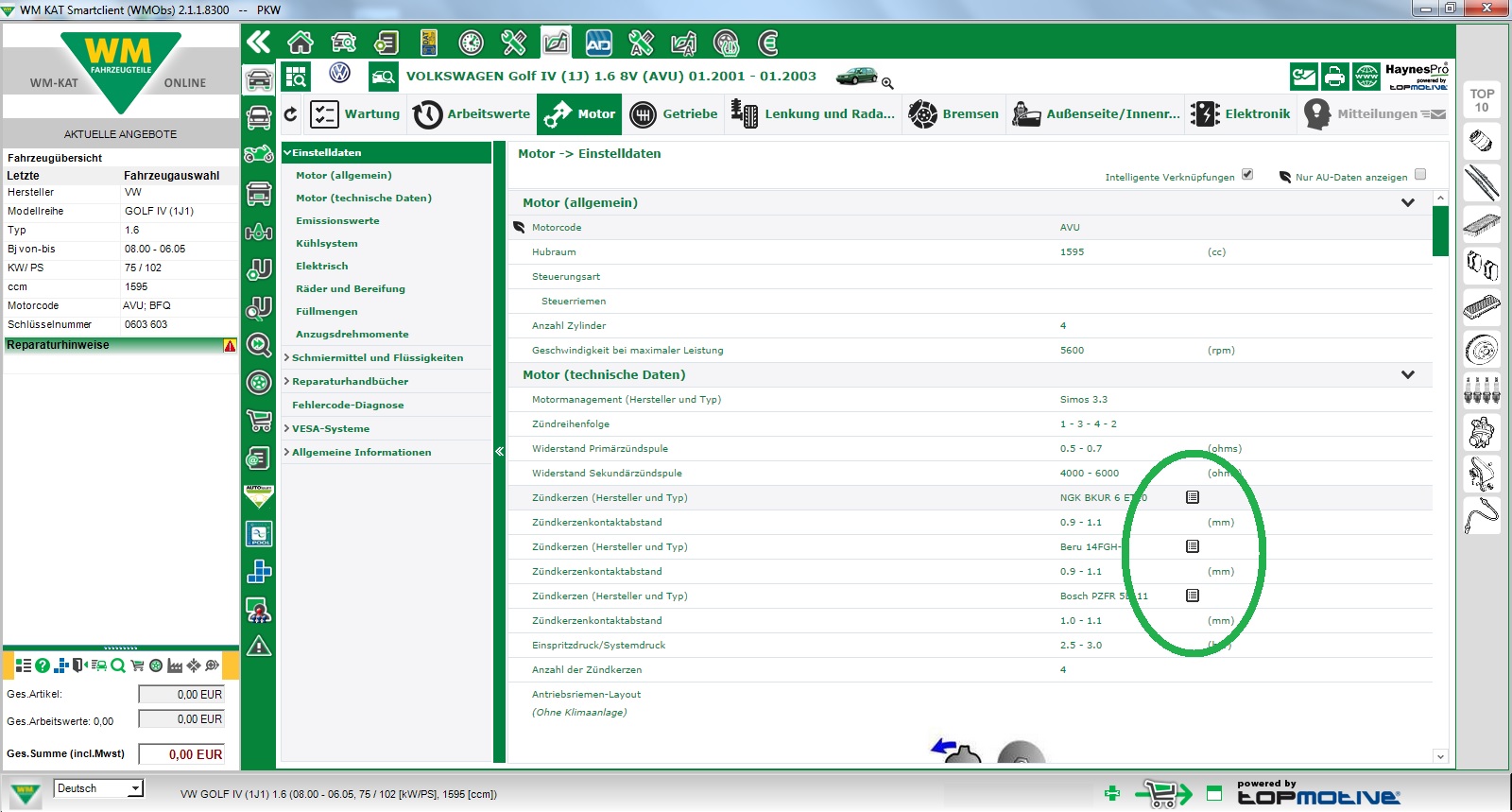Open lambda sensor parts shortcut
This screenshot has height=812, width=1512.
[x=1482, y=514]
